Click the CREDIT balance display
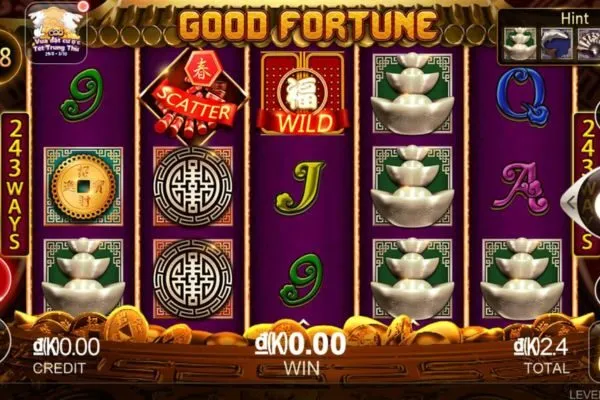This screenshot has width=600, height=400. (x=66, y=356)
